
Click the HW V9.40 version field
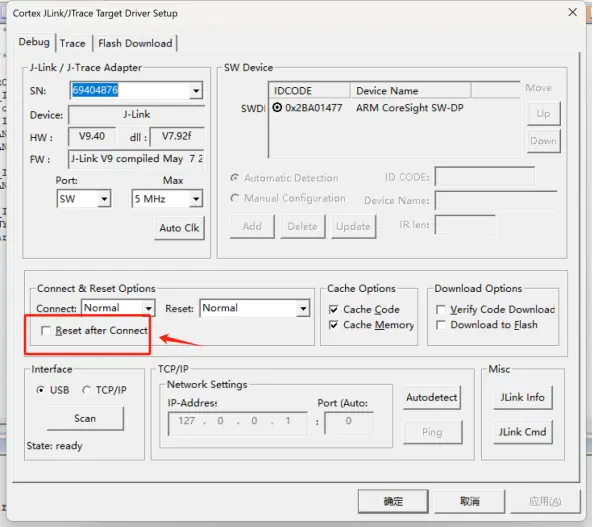(92, 136)
